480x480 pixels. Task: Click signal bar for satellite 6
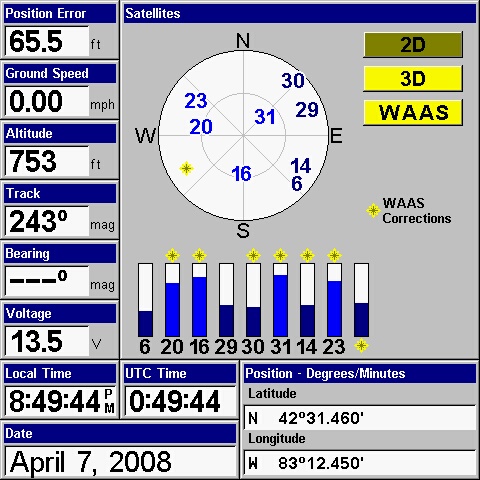tap(145, 300)
